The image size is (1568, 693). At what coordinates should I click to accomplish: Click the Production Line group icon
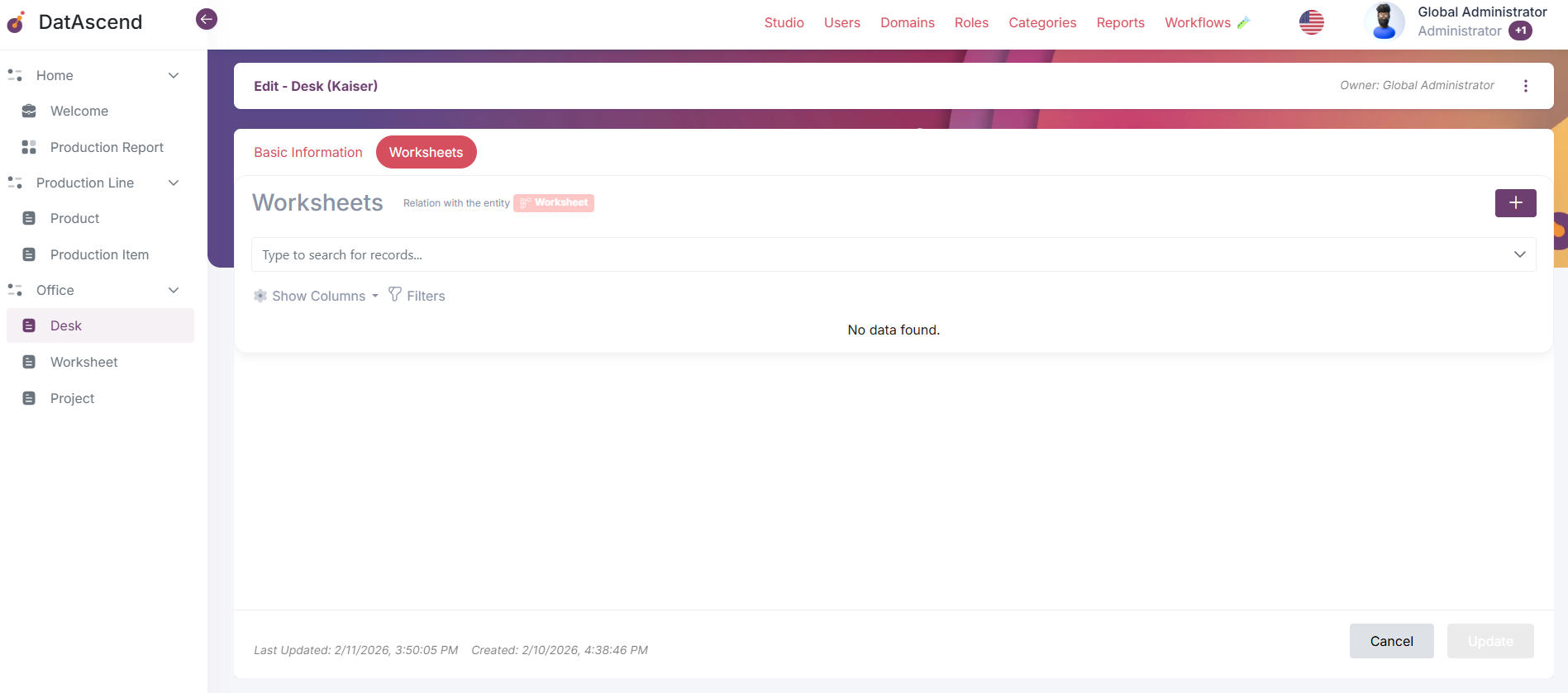pos(15,183)
